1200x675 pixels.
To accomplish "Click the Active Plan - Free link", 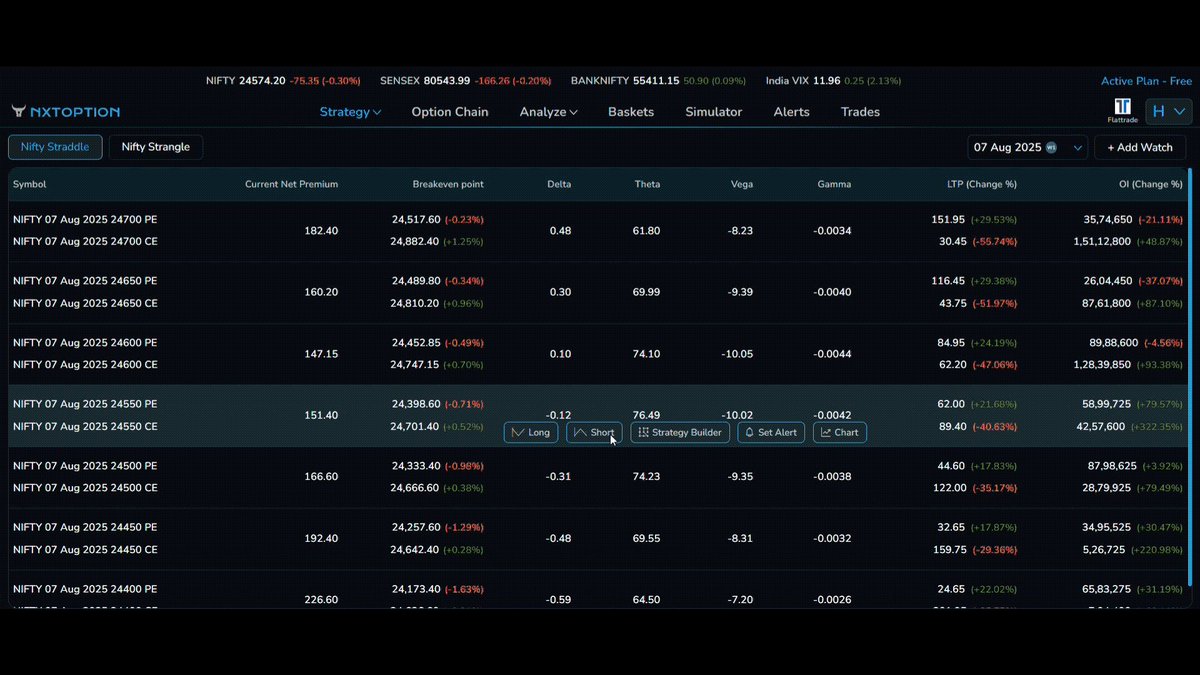I will (x=1146, y=81).
